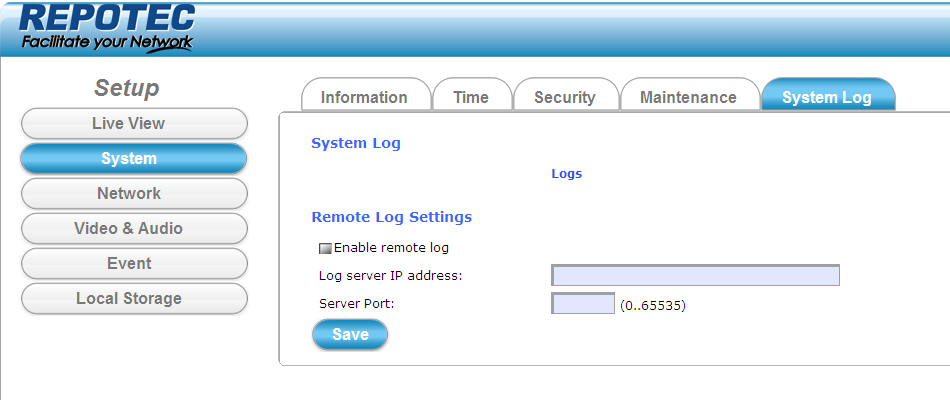This screenshot has height=400, width=950.
Task: Open the Security tab
Action: pyautogui.click(x=564, y=97)
